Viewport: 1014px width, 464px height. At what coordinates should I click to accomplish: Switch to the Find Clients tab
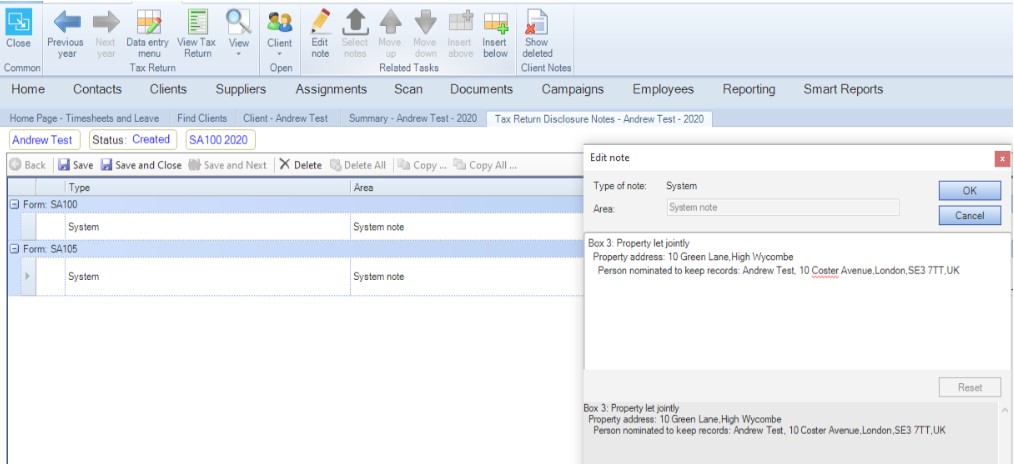[x=202, y=118]
